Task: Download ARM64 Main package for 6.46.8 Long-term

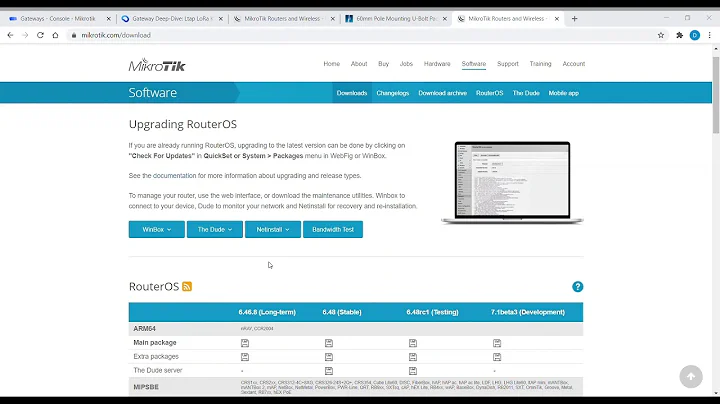Action: [x=245, y=343]
